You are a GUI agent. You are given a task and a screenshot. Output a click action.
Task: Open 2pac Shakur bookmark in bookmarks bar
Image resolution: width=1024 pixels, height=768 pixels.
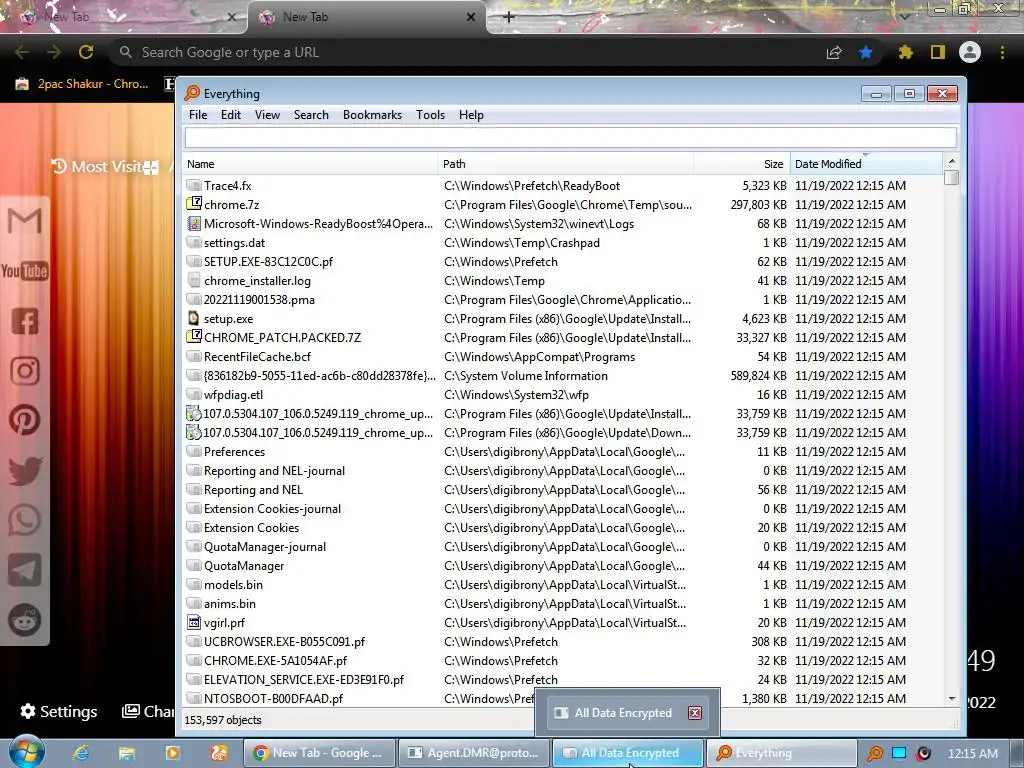[x=82, y=84]
